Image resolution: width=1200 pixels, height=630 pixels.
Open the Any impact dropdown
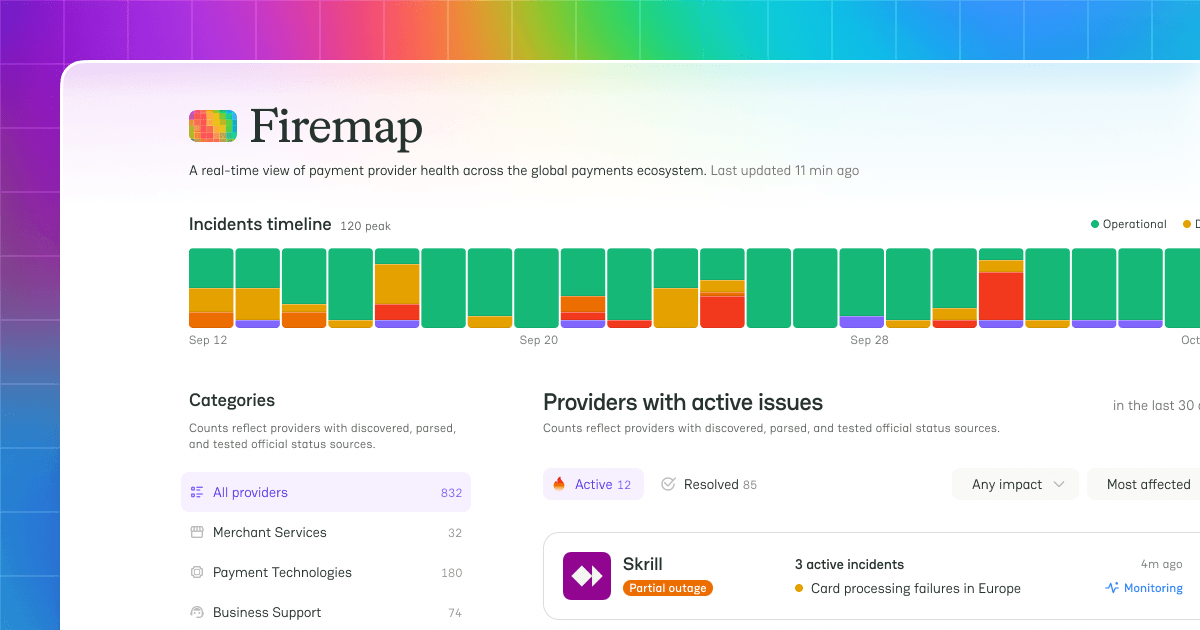pyautogui.click(x=1015, y=484)
